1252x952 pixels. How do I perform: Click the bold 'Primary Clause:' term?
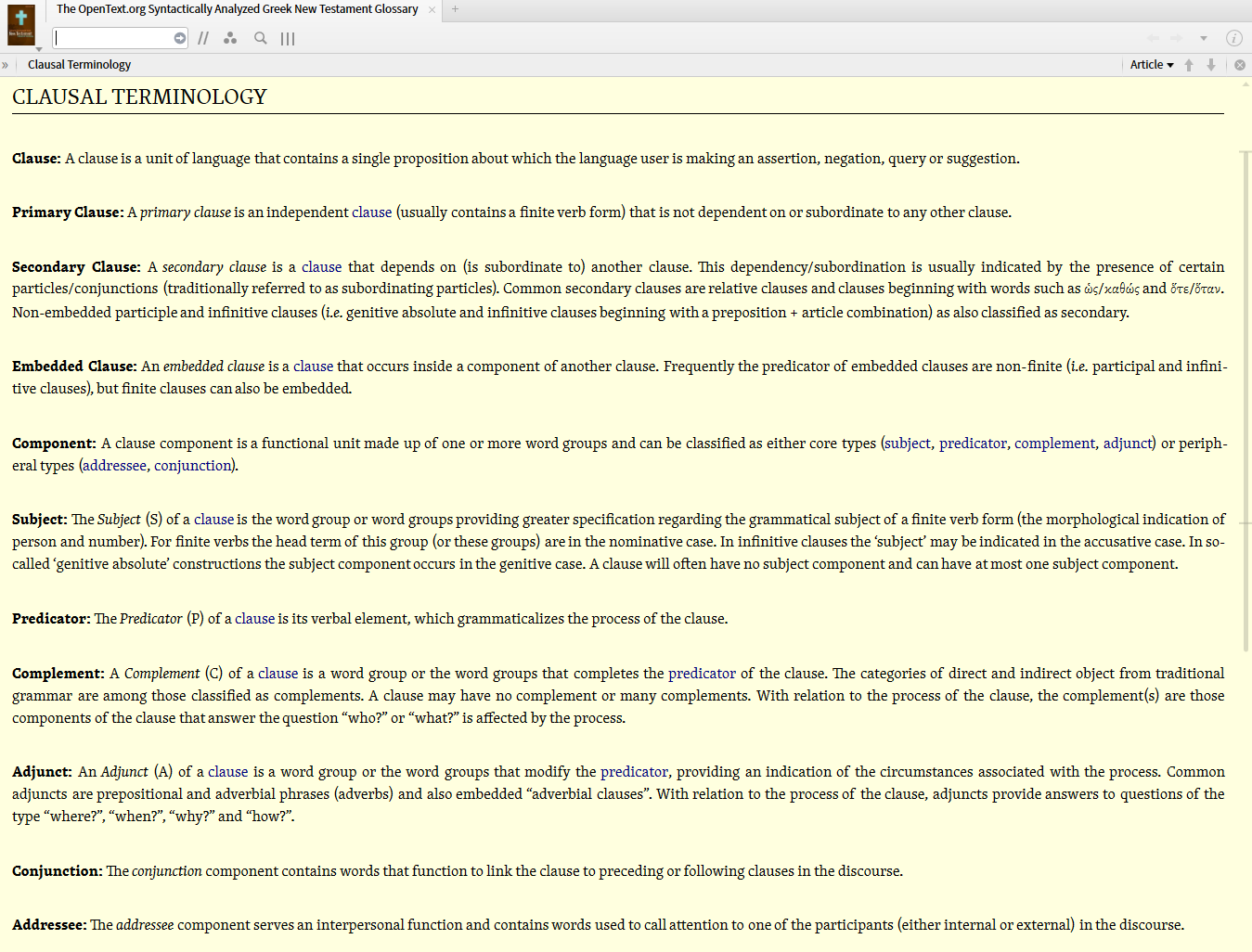pos(68,212)
